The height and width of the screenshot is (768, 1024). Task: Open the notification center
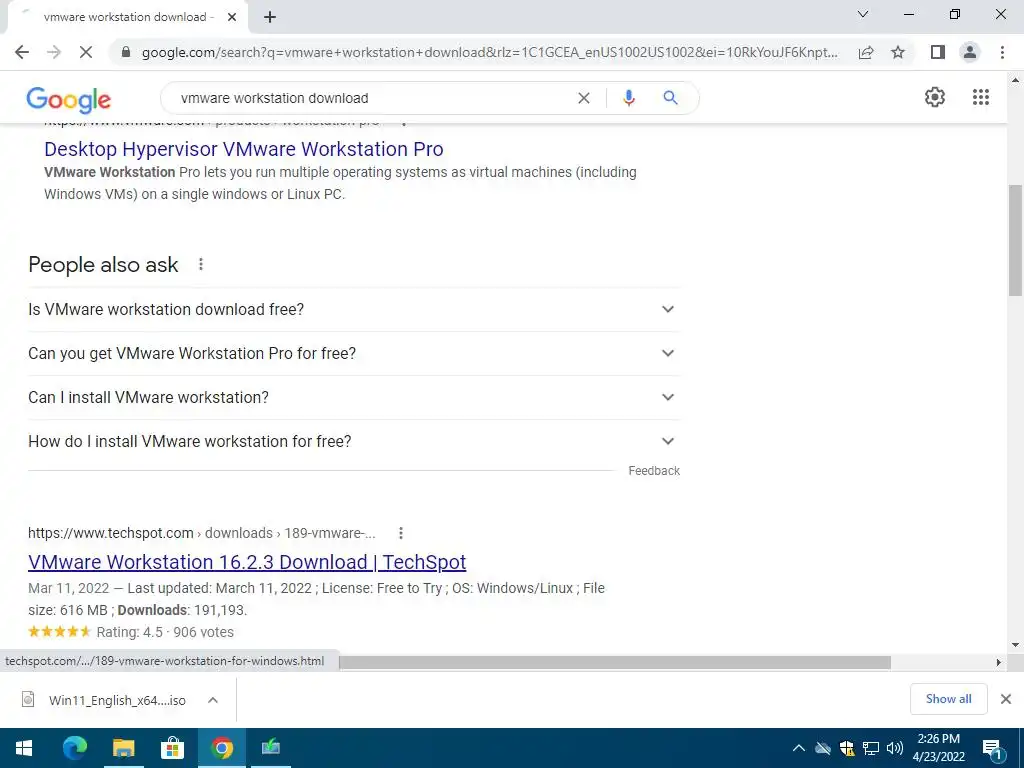pos(993,749)
